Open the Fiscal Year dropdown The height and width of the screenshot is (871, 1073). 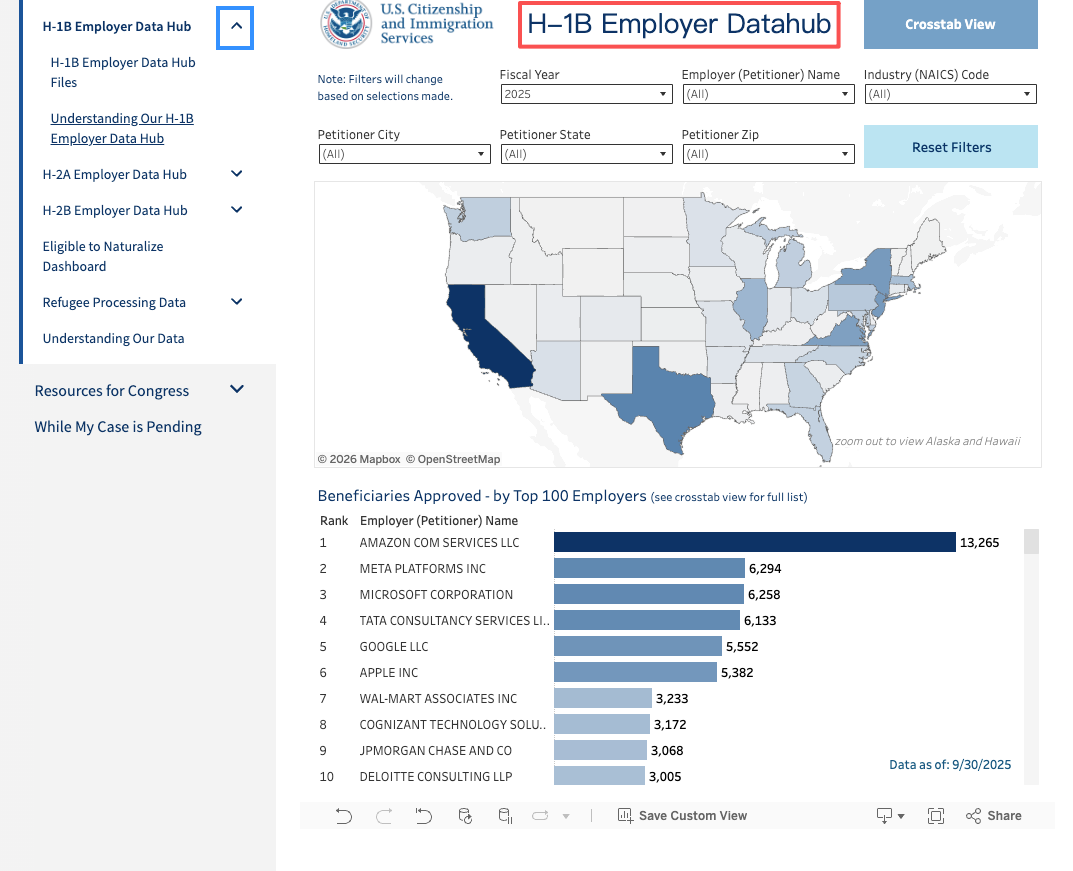click(x=663, y=94)
